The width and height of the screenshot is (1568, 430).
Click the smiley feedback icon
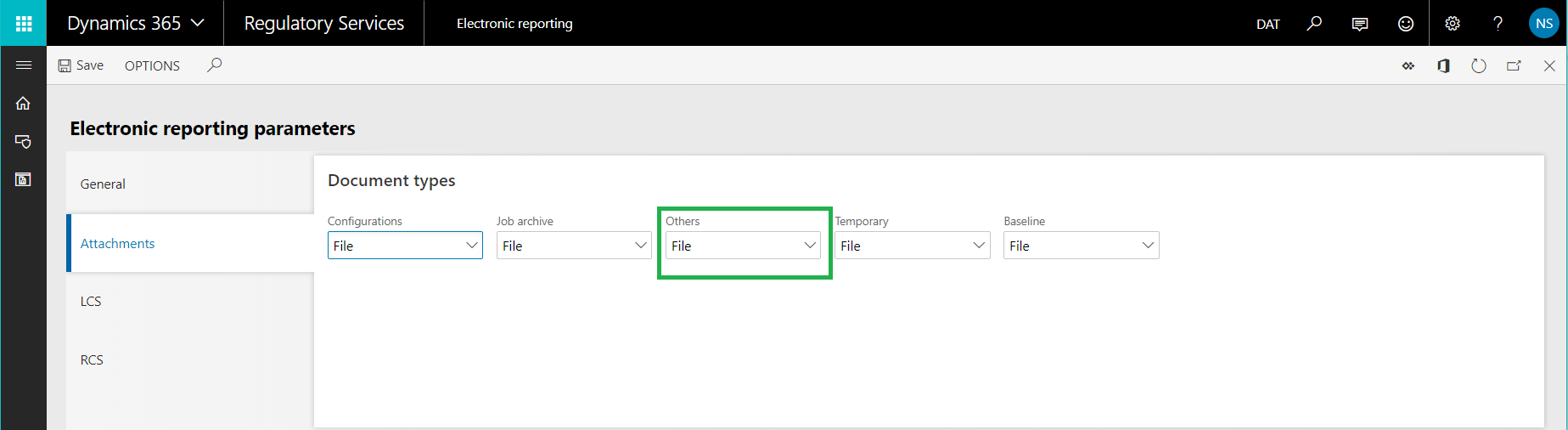[x=1406, y=24]
